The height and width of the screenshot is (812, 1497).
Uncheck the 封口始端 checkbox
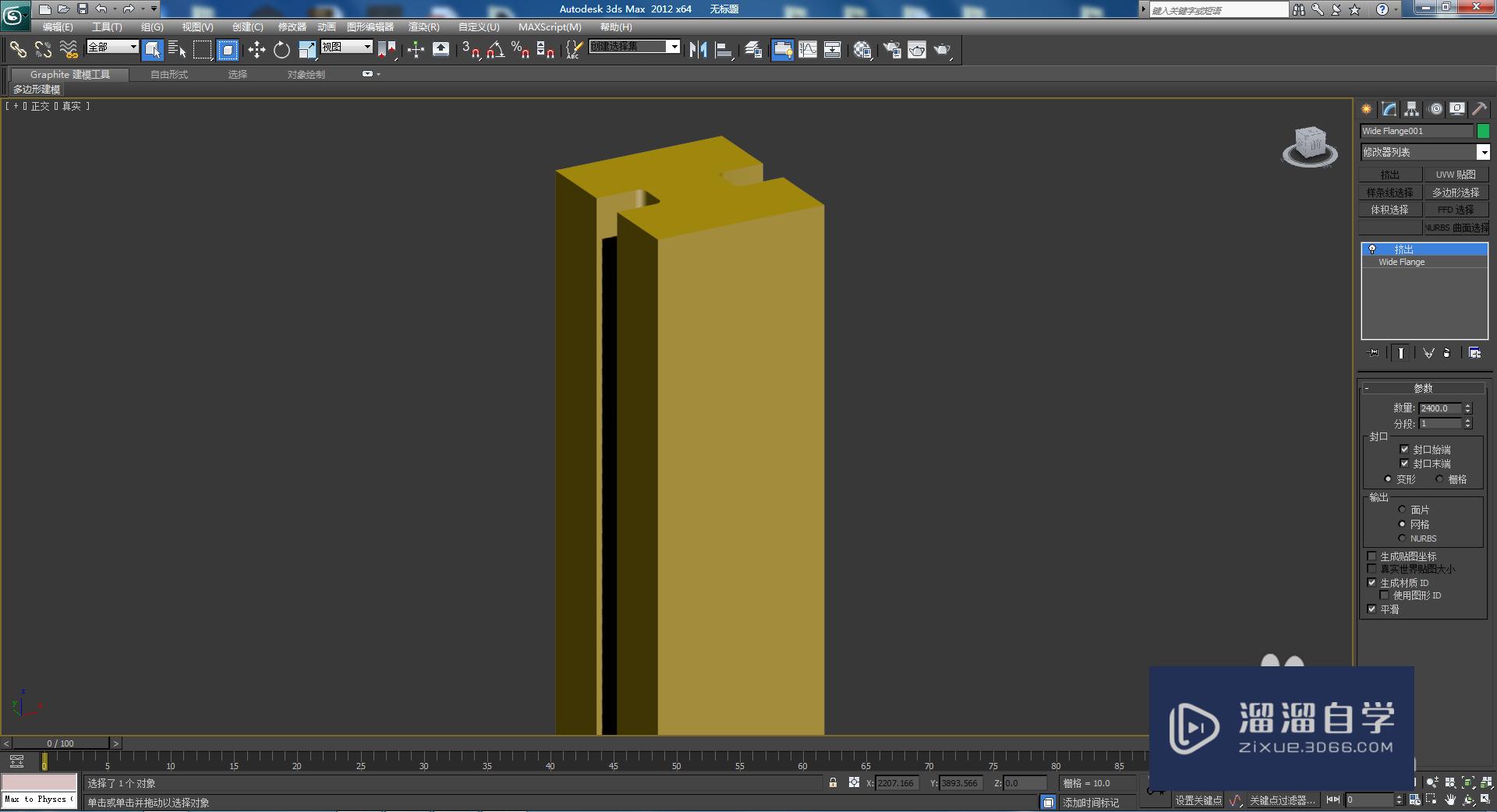pyautogui.click(x=1404, y=449)
